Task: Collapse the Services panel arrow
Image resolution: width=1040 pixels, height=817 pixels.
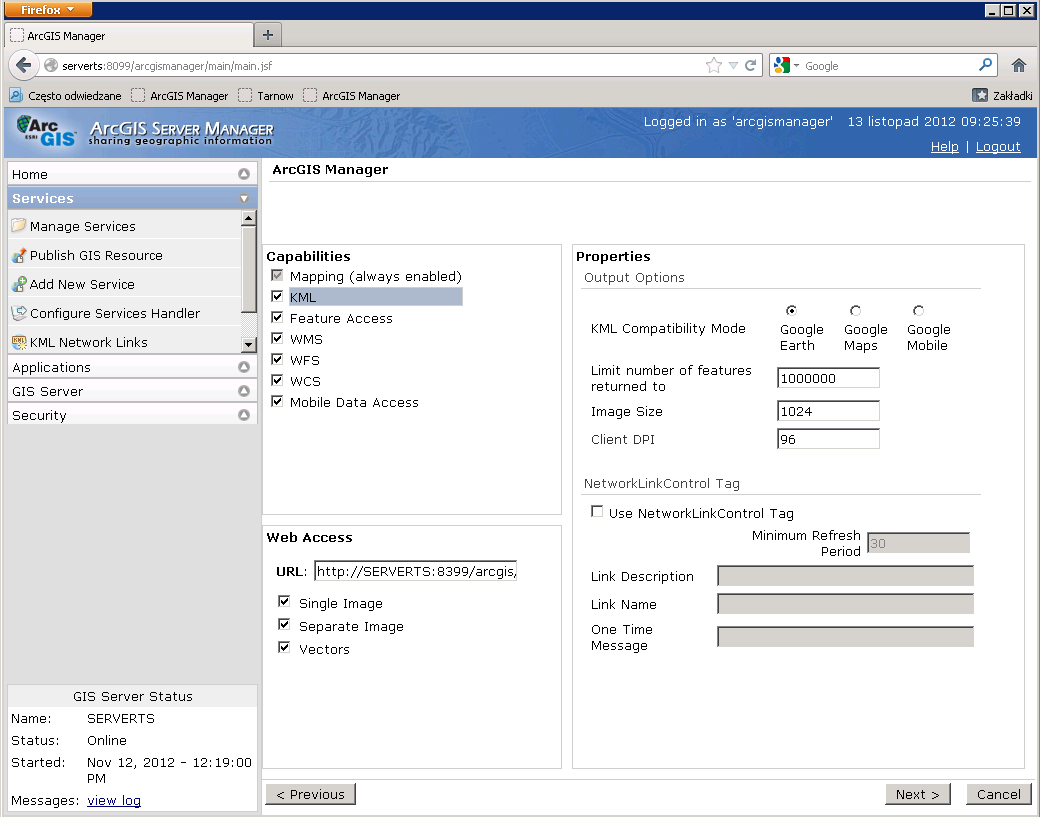Action: click(x=243, y=198)
